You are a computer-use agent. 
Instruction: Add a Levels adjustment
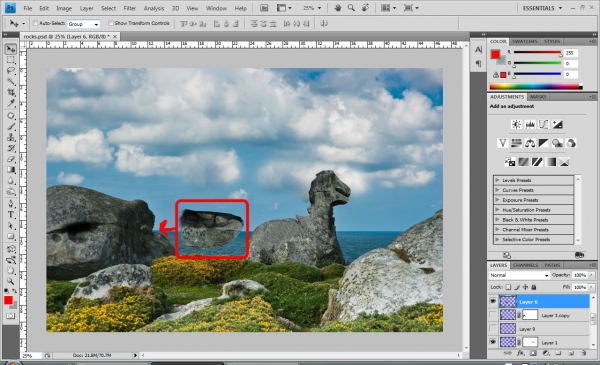(530, 124)
